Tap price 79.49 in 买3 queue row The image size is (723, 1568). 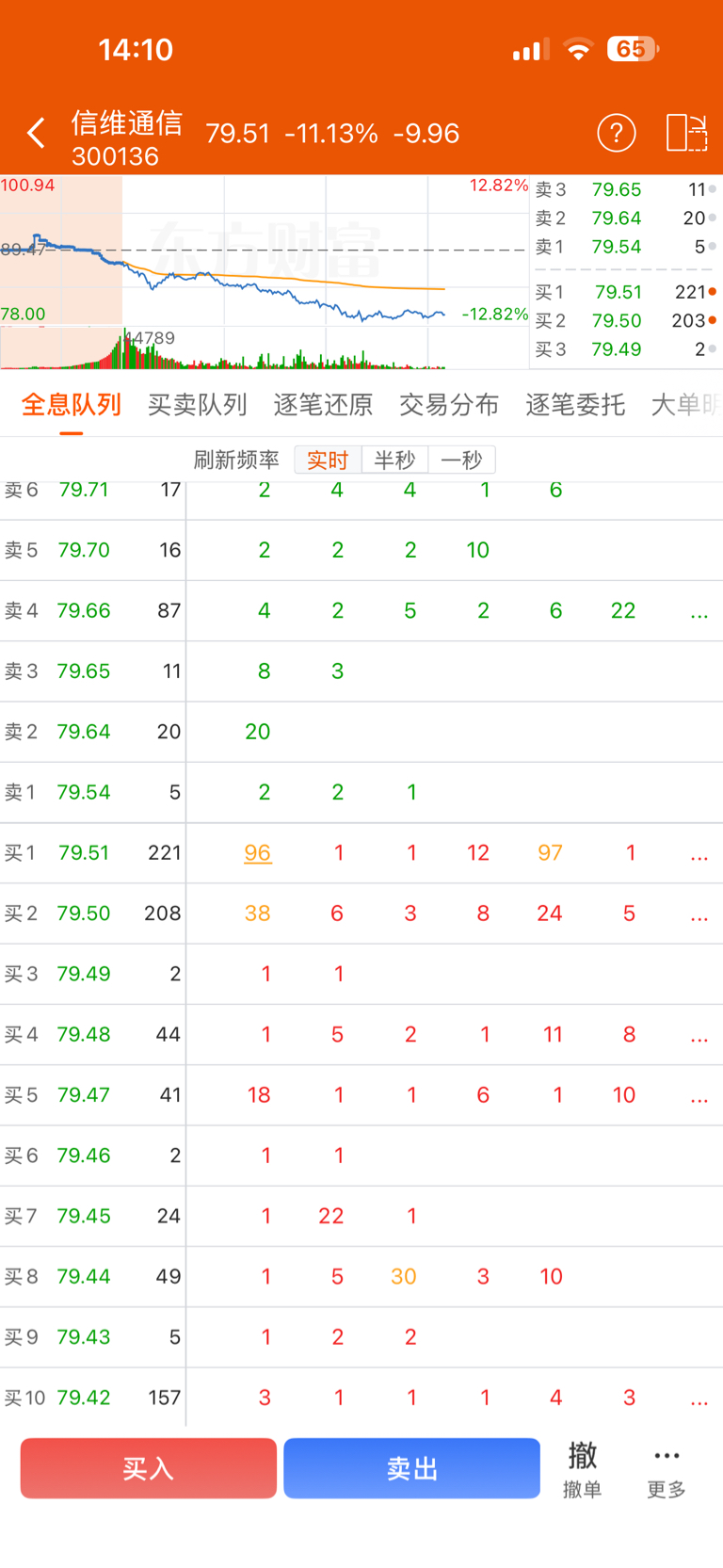84,974
